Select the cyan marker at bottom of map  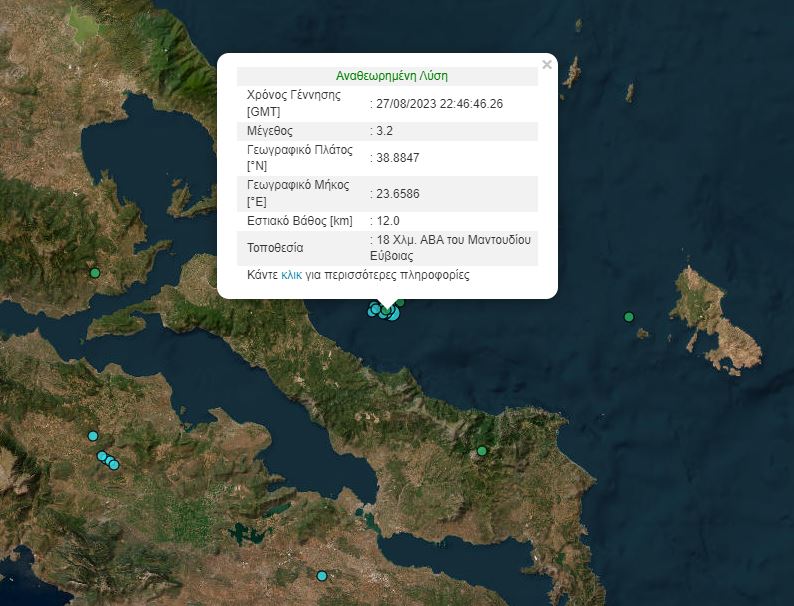(322, 575)
